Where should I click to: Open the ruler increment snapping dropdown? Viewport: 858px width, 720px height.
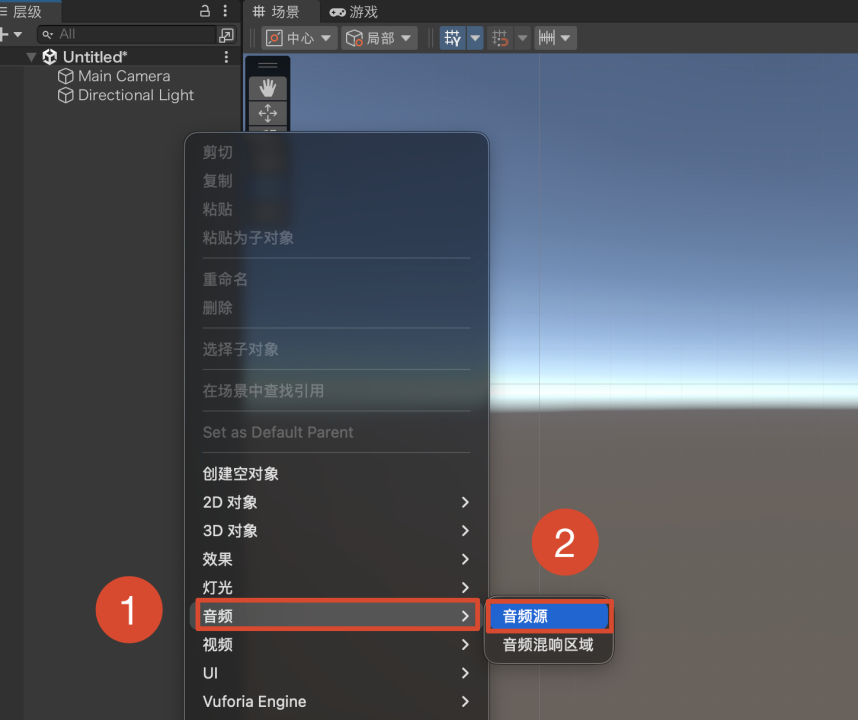pyautogui.click(x=555, y=38)
